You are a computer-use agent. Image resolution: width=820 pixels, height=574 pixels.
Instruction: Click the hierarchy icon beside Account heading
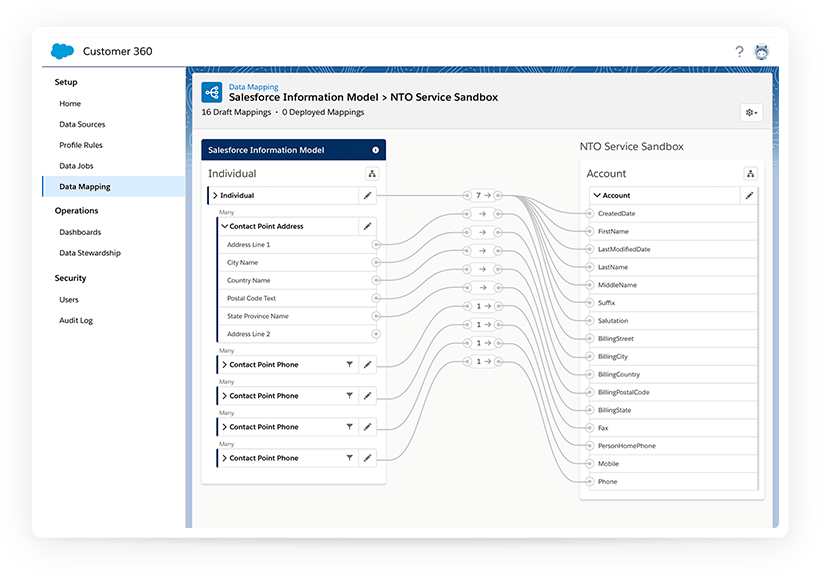[x=750, y=174]
